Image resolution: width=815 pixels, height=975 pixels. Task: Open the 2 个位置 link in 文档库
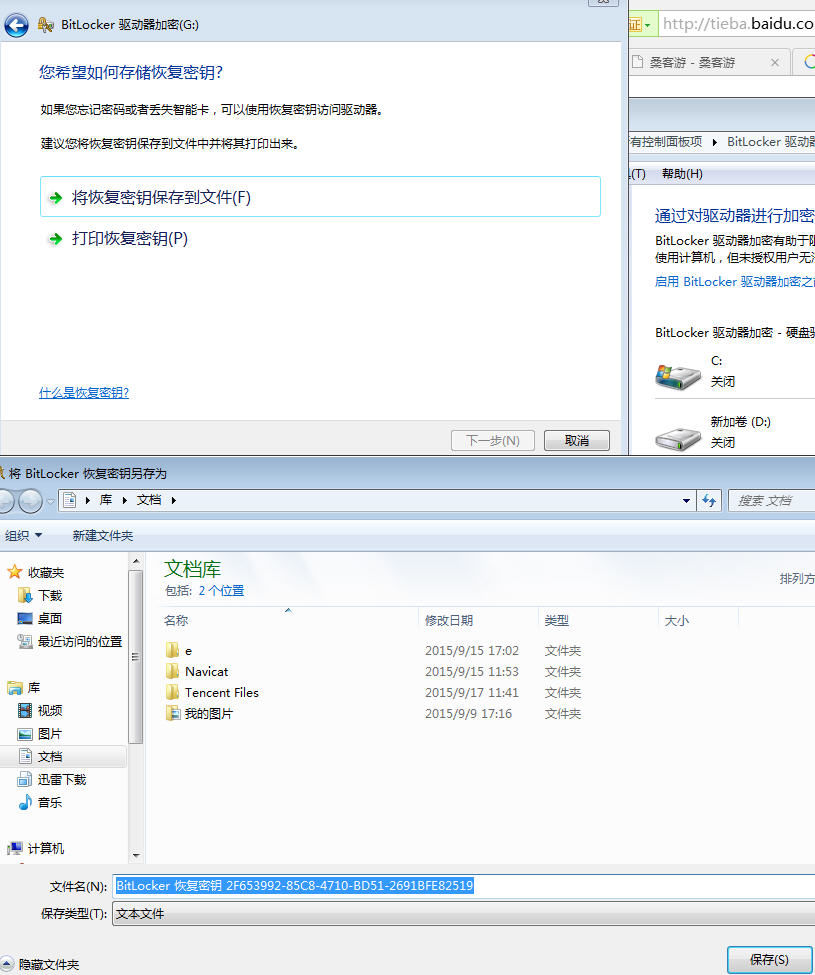pyautogui.click(x=221, y=591)
